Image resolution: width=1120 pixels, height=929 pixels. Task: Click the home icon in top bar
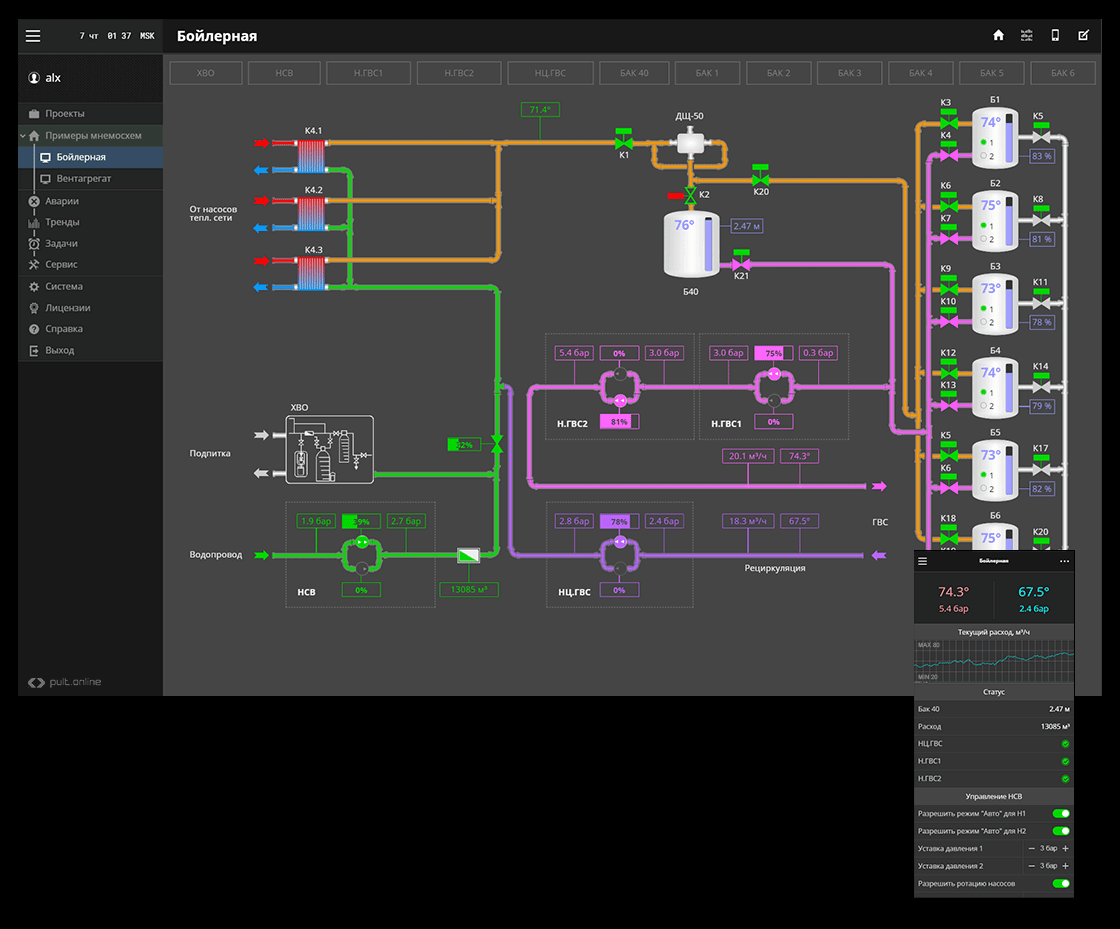point(999,36)
